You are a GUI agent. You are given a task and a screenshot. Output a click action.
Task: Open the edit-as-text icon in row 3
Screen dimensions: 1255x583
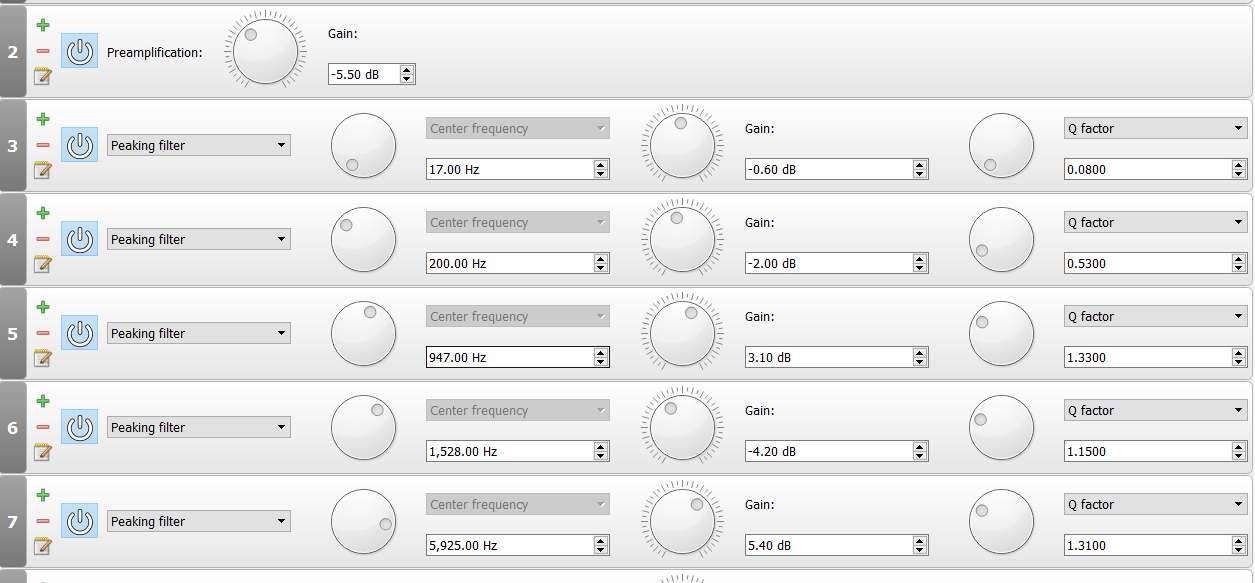pyautogui.click(x=42, y=170)
